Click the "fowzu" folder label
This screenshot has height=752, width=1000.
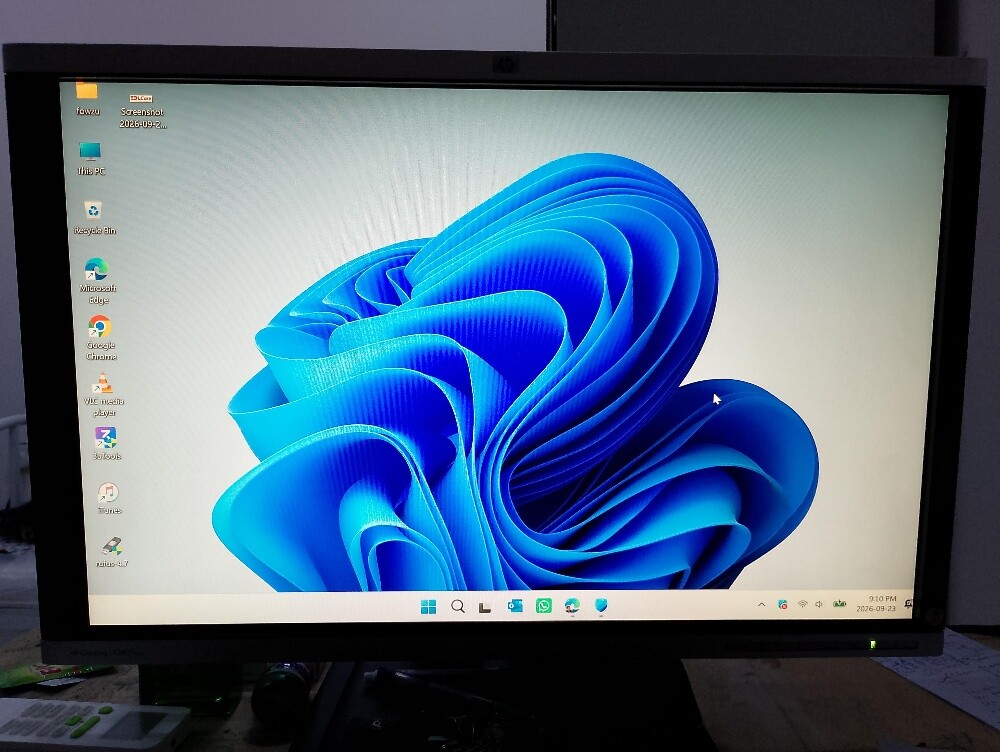tap(88, 111)
